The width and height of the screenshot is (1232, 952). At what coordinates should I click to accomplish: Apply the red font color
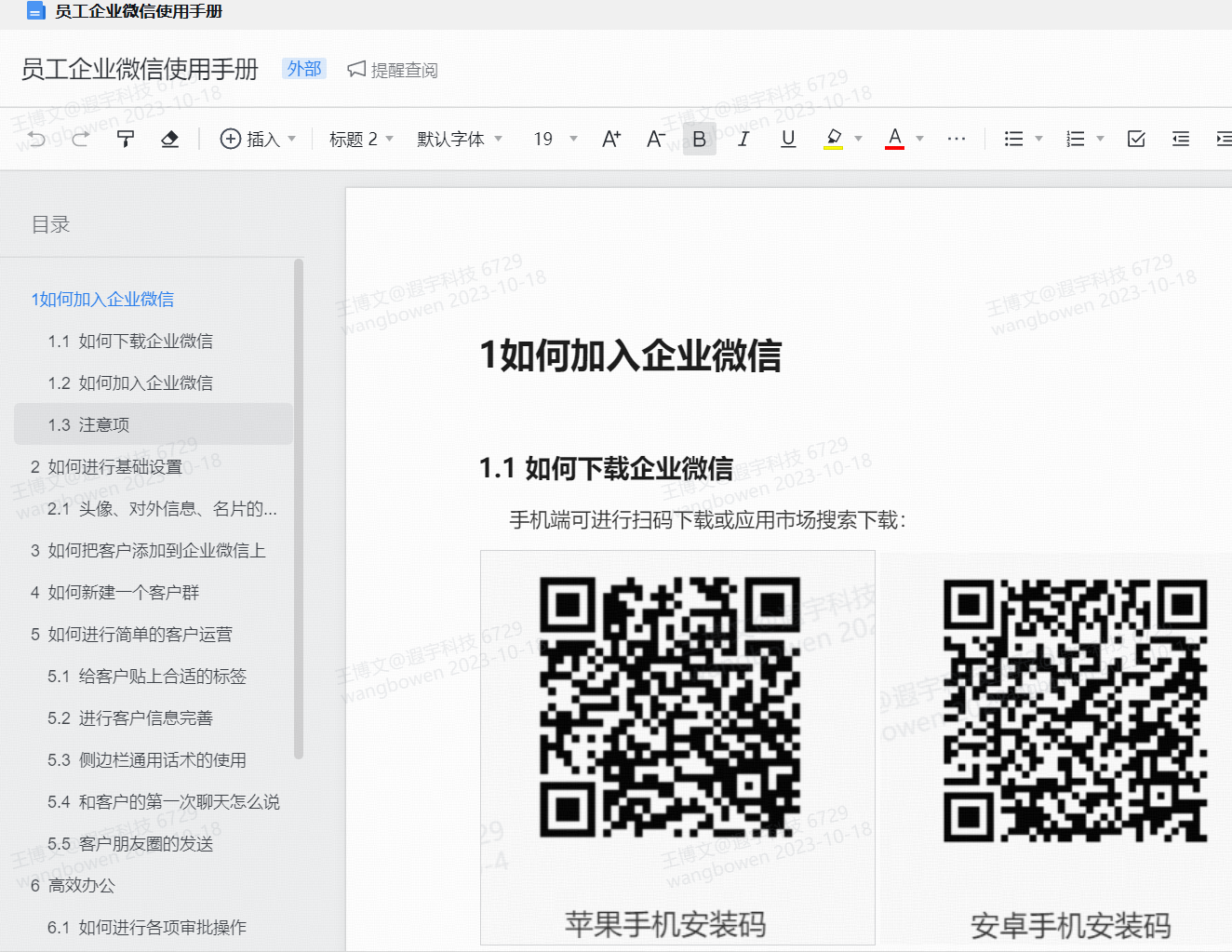click(x=895, y=139)
